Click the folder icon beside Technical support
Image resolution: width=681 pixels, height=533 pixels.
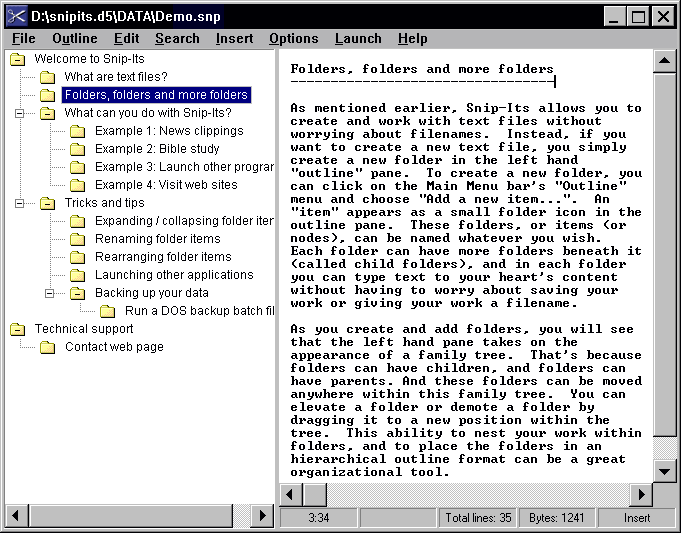(17, 330)
